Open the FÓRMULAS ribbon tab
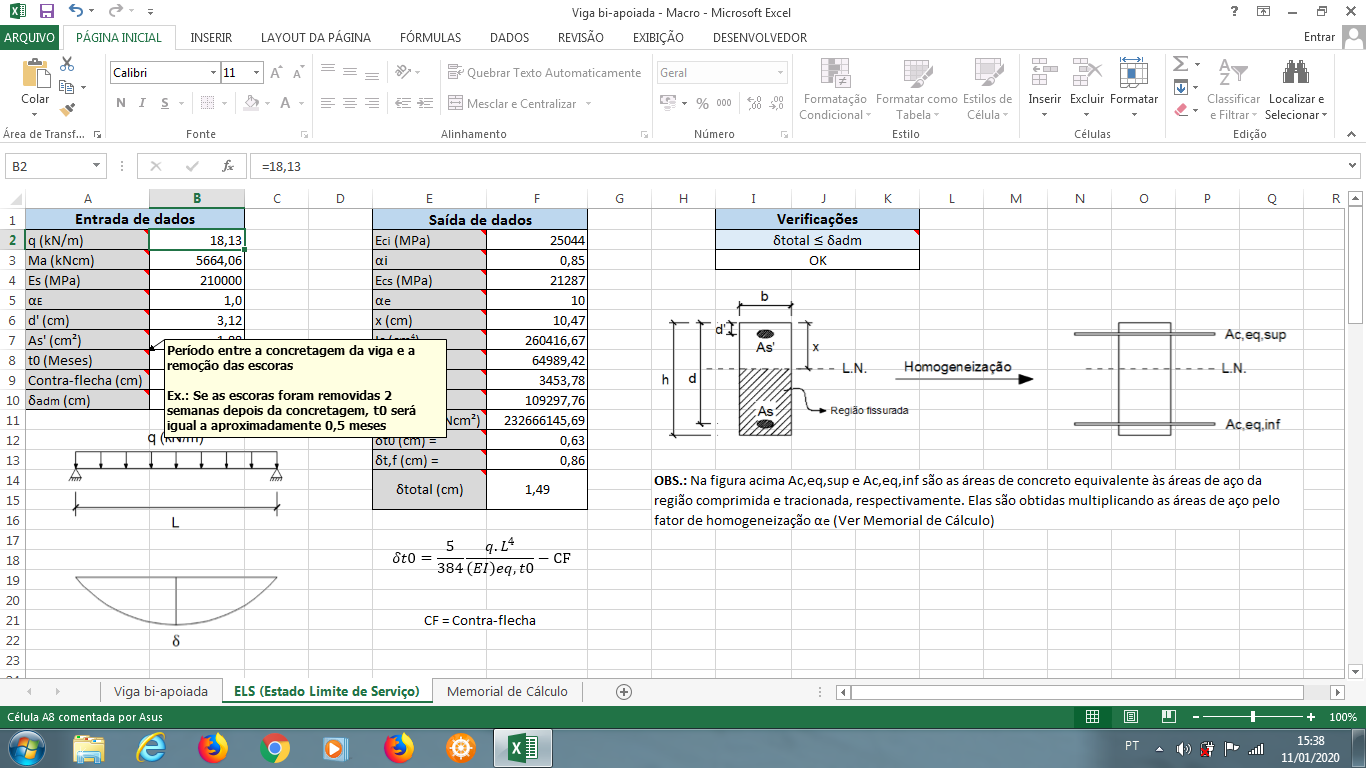Screen dimensions: 1366x768 coord(430,37)
